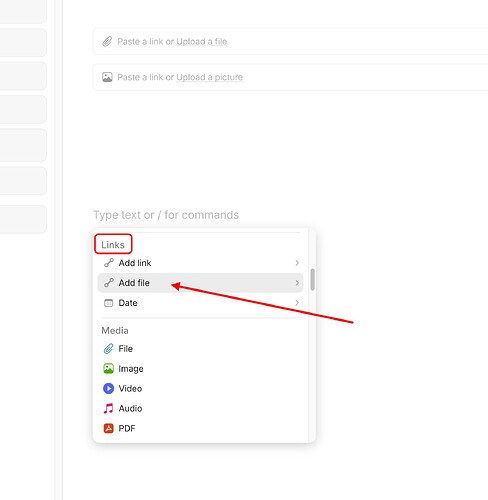Click the Upload a picture link

(209, 77)
